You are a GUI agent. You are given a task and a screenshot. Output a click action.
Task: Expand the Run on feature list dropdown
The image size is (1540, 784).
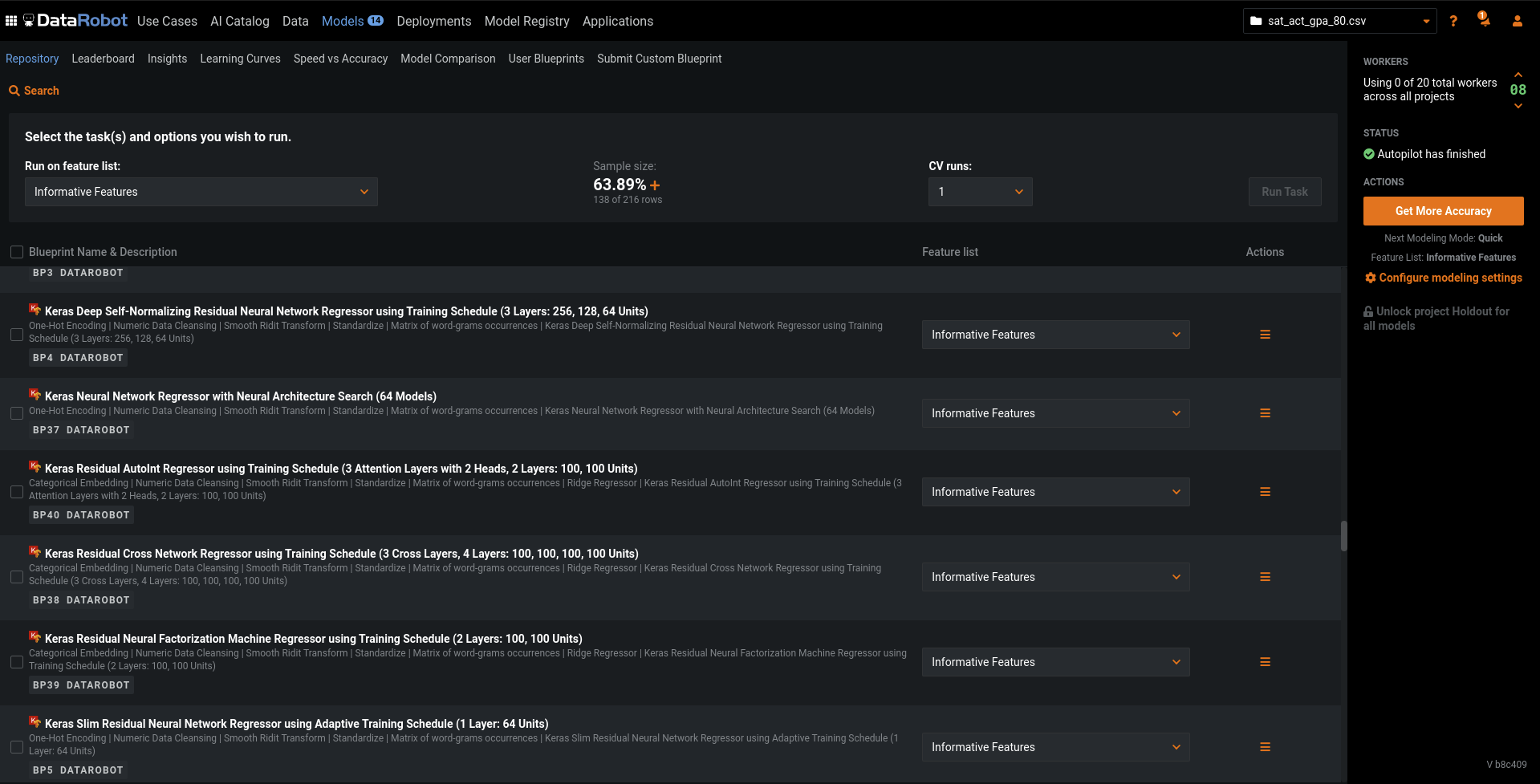pos(201,192)
